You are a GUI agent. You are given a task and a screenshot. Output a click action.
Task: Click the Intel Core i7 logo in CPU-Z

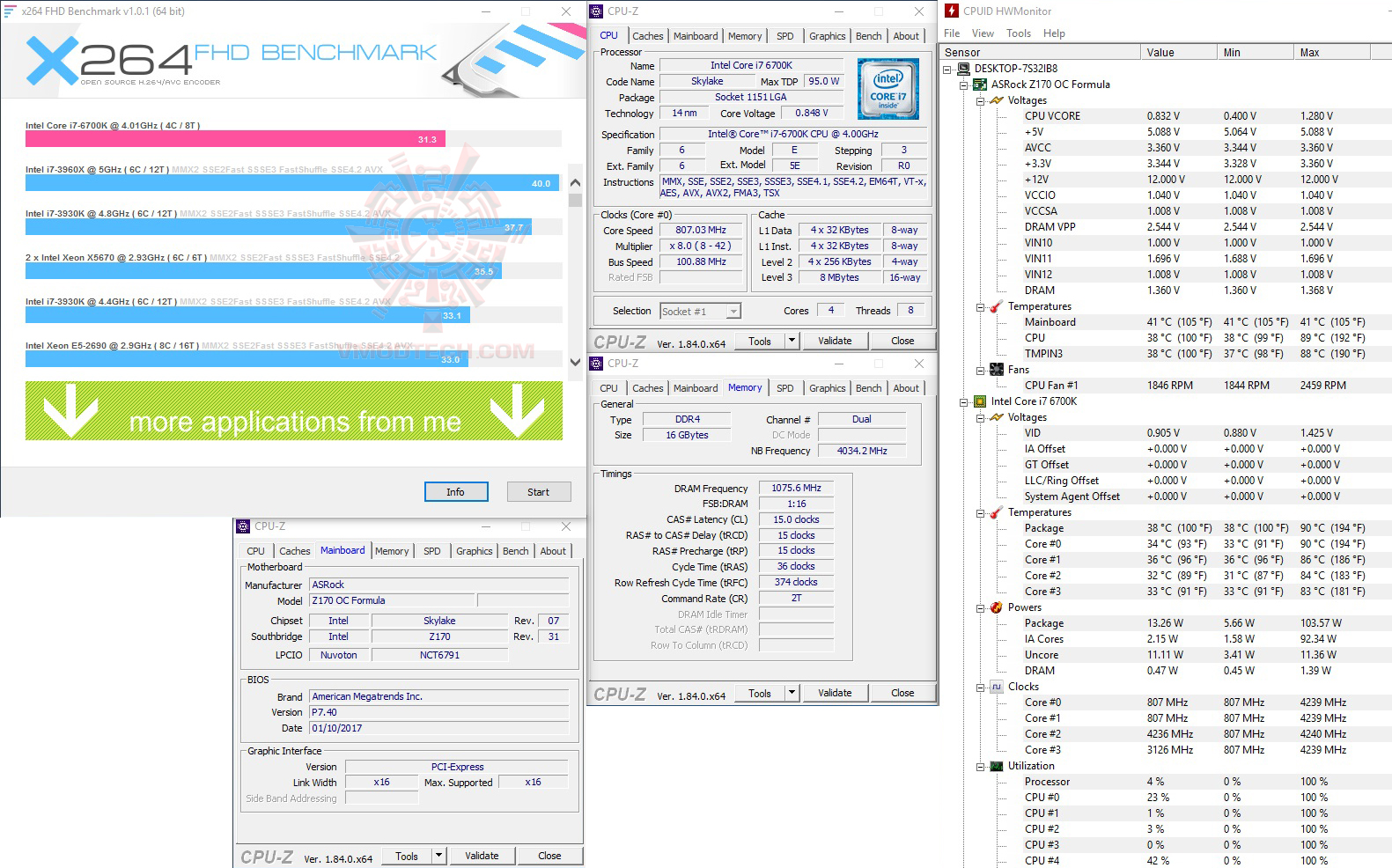(888, 89)
